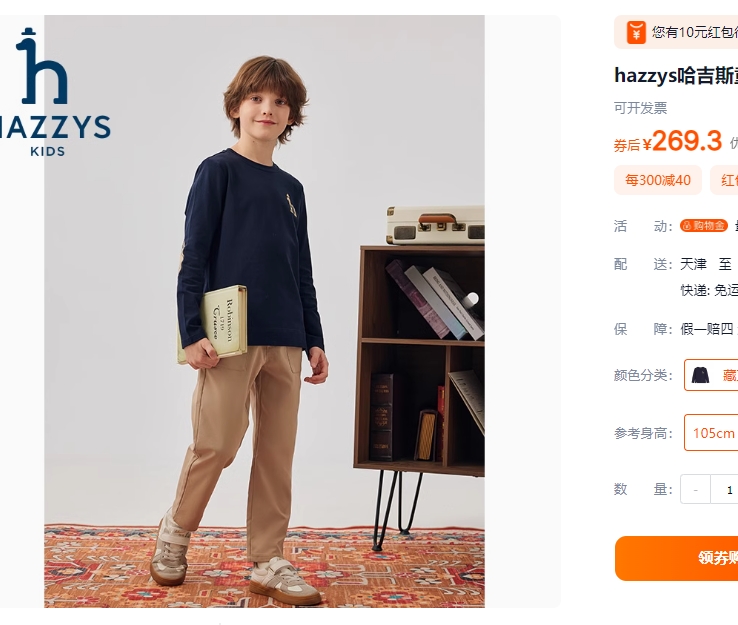
Task: Click the red envelope coupon icon
Action: pos(636,32)
